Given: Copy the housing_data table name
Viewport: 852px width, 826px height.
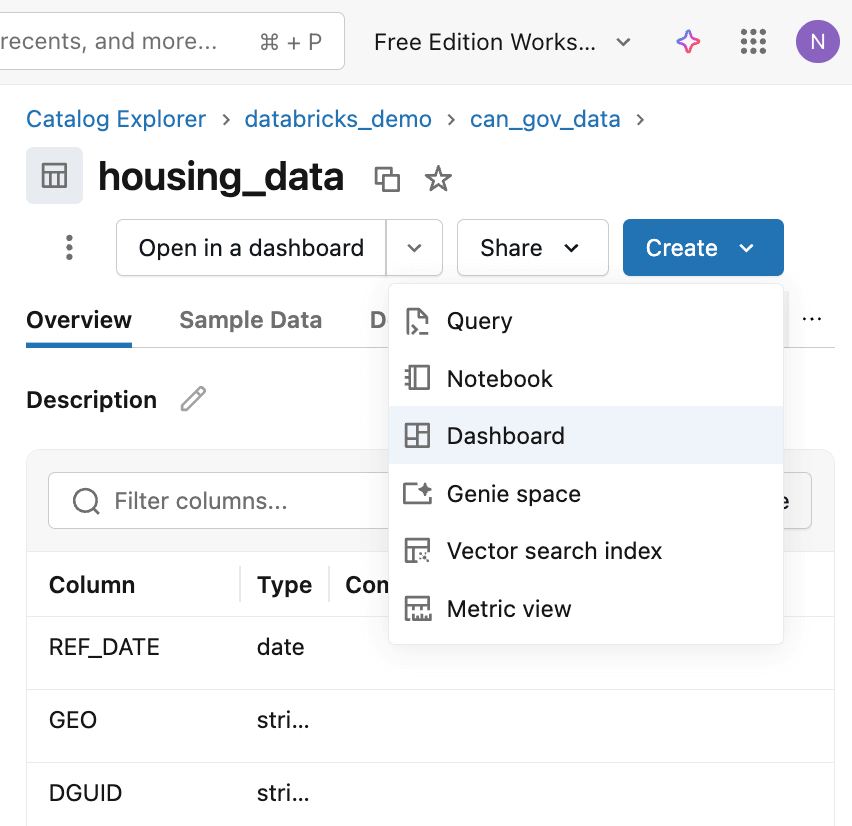Looking at the screenshot, I should click(387, 179).
